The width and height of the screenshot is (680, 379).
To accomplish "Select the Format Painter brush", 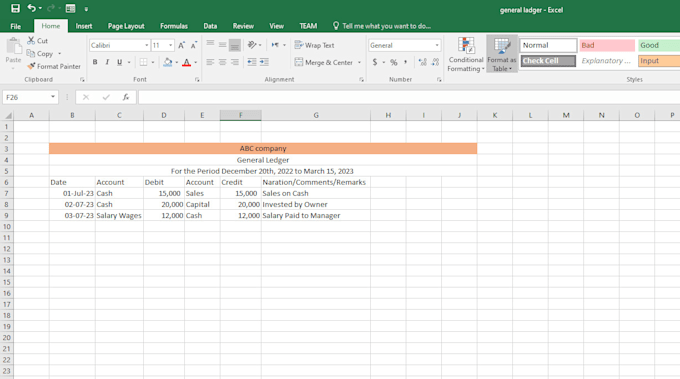I will pyautogui.click(x=31, y=66).
